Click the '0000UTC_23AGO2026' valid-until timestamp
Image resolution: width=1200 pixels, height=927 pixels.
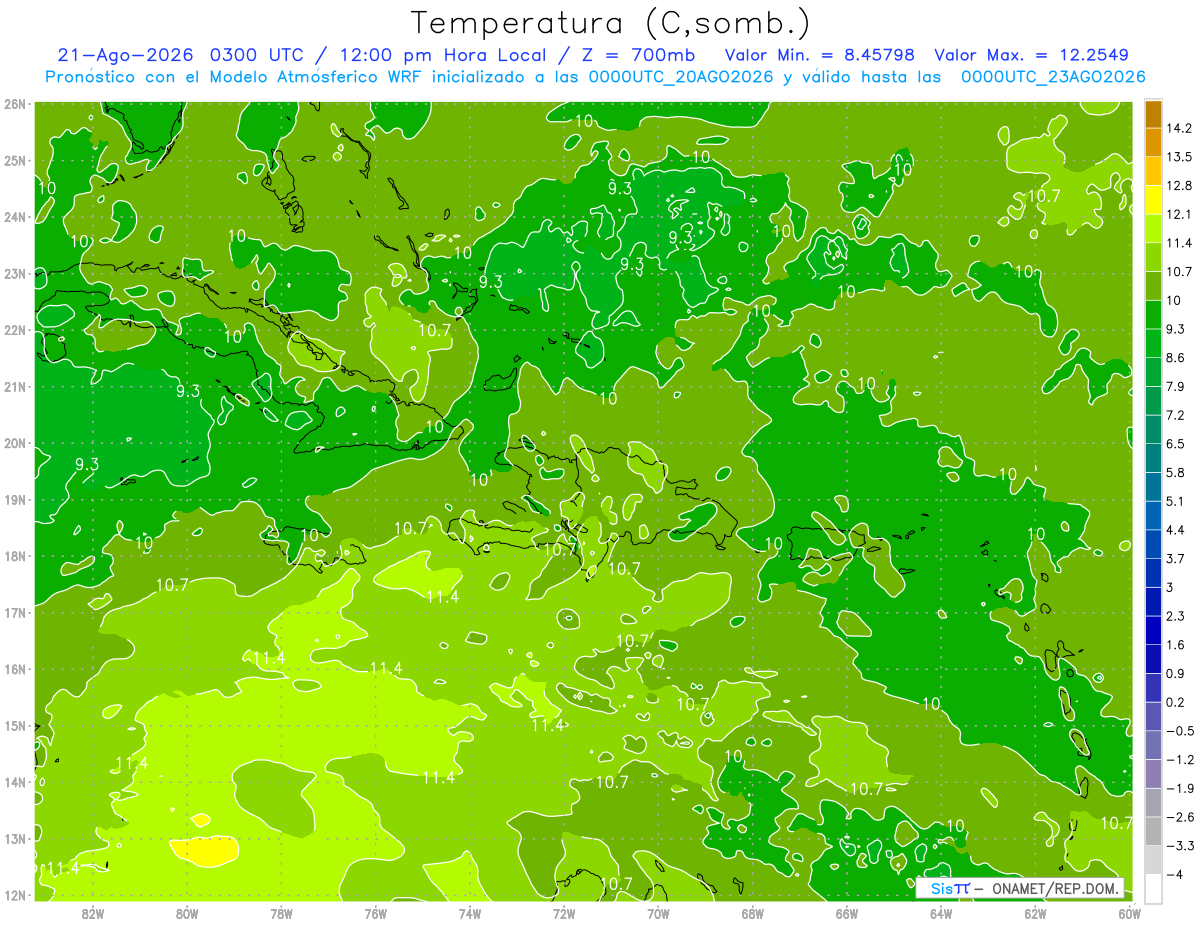coord(1053,77)
